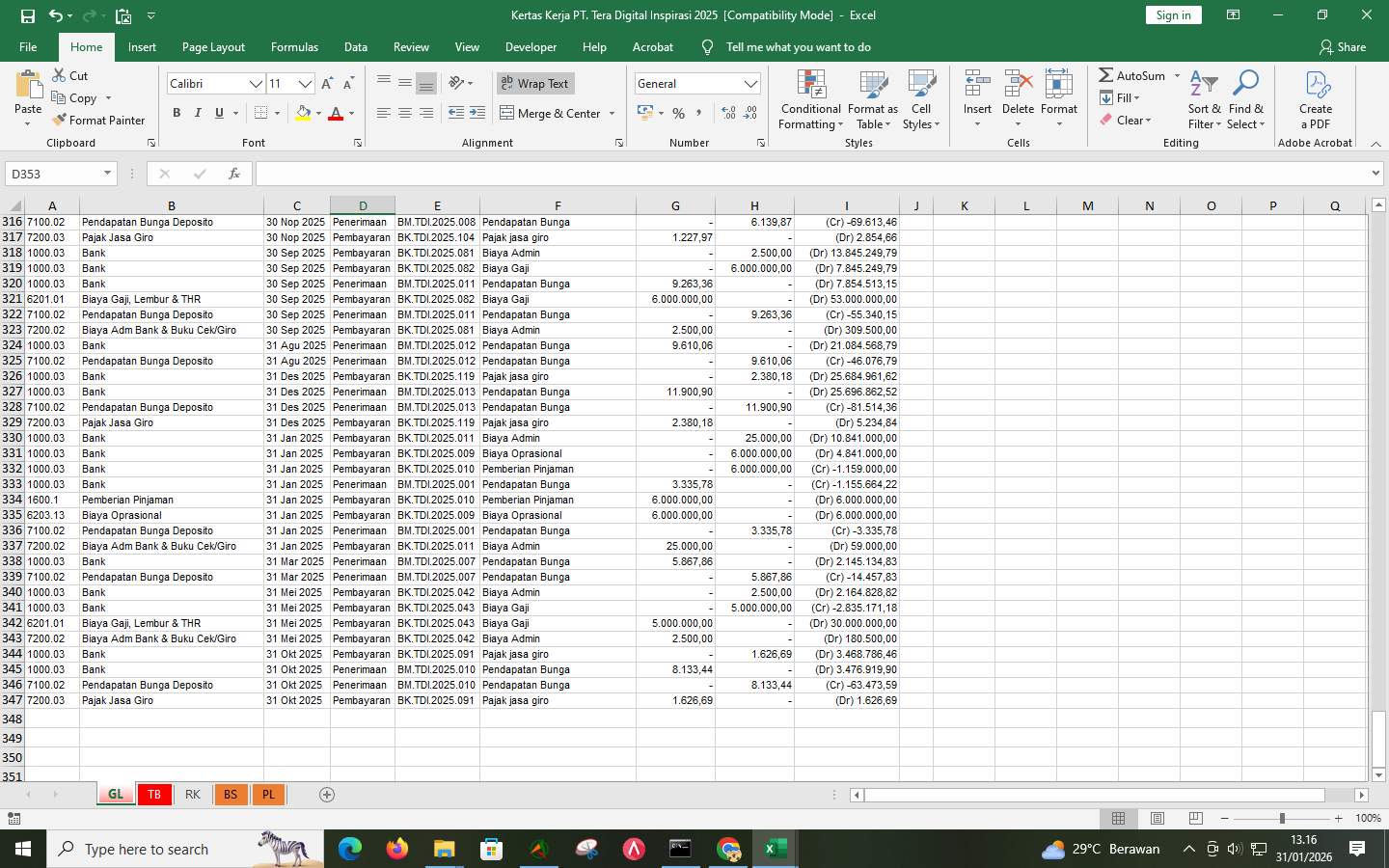Select the Format Painter tool
1389x868 pixels.
[x=99, y=120]
